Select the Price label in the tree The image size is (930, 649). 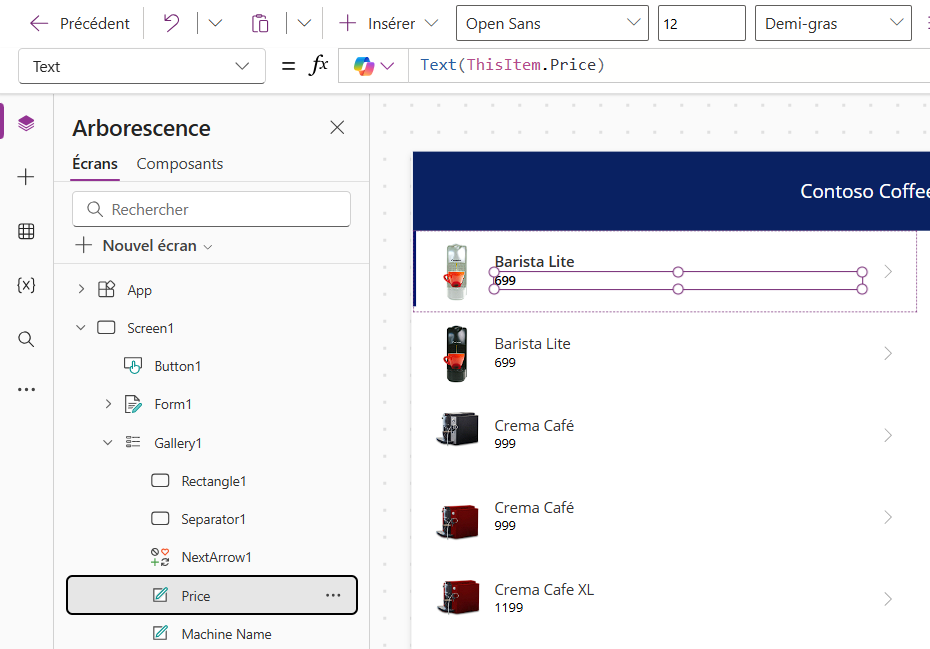point(196,596)
